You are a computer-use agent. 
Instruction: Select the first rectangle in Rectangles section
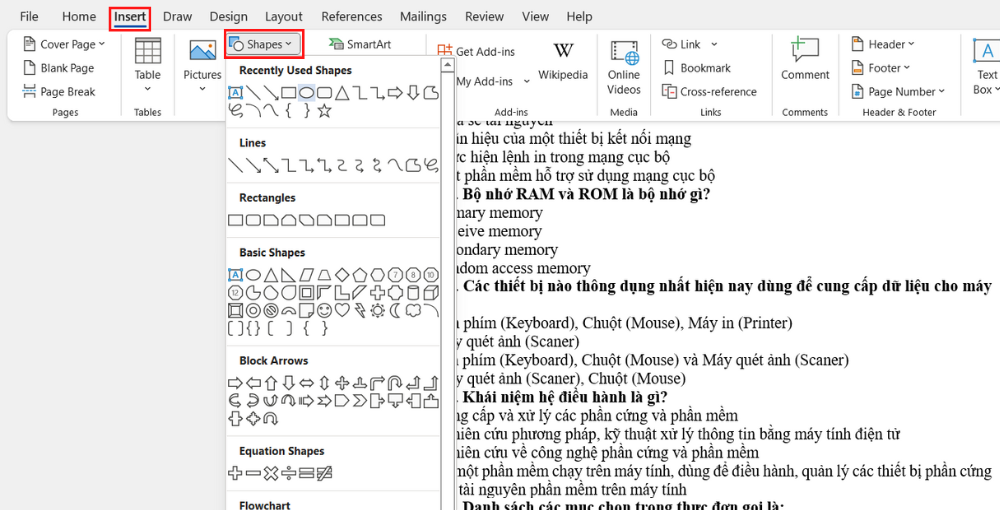coord(235,221)
